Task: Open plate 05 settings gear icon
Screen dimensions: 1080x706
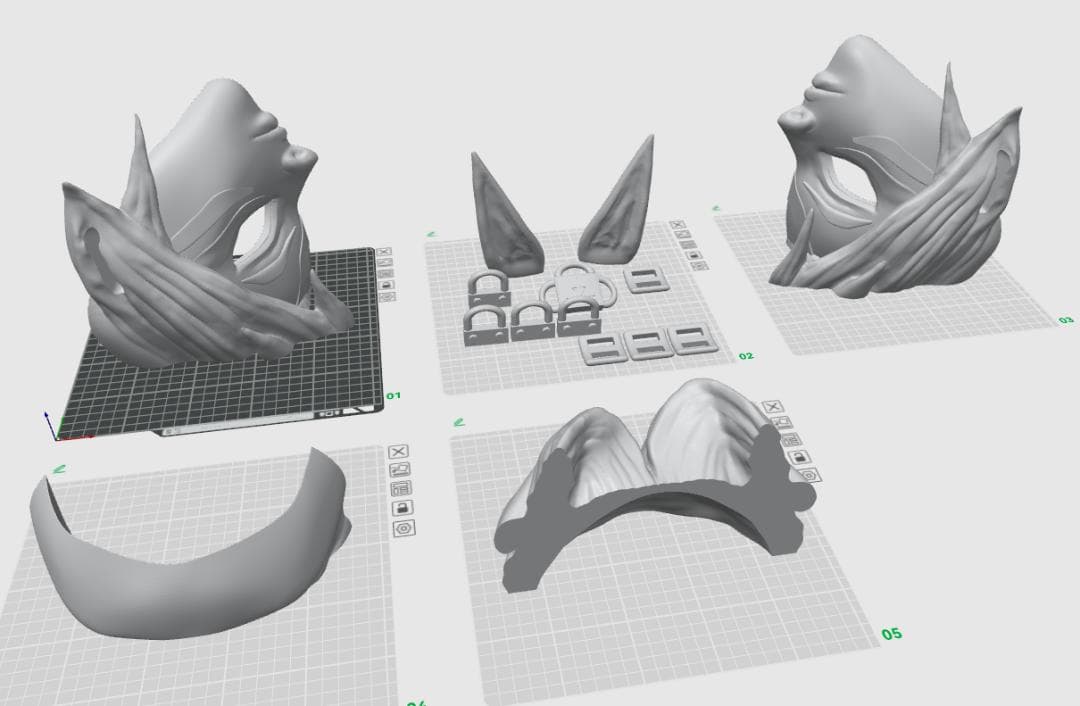Action: coord(807,475)
